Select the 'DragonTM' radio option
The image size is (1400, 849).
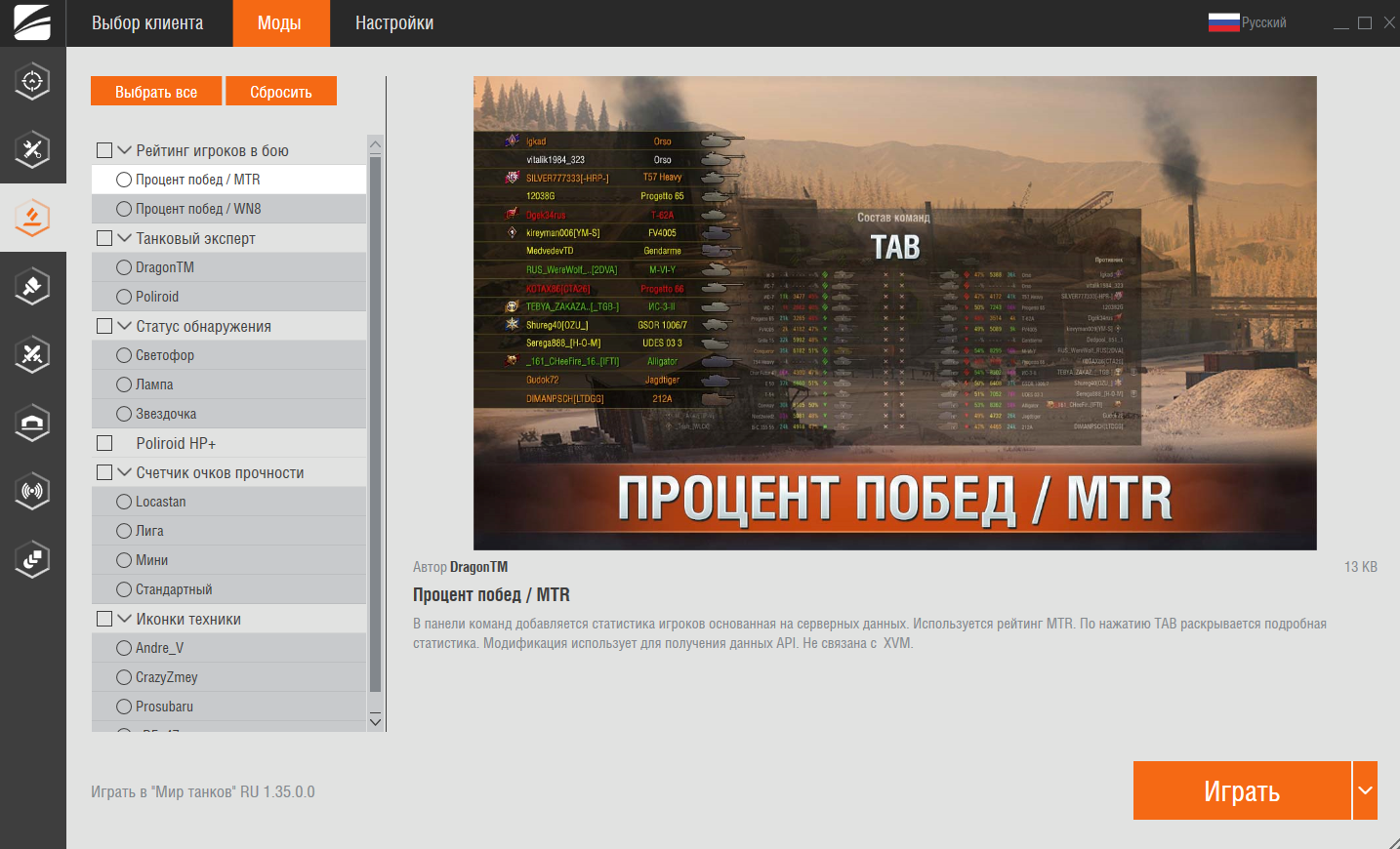click(124, 267)
